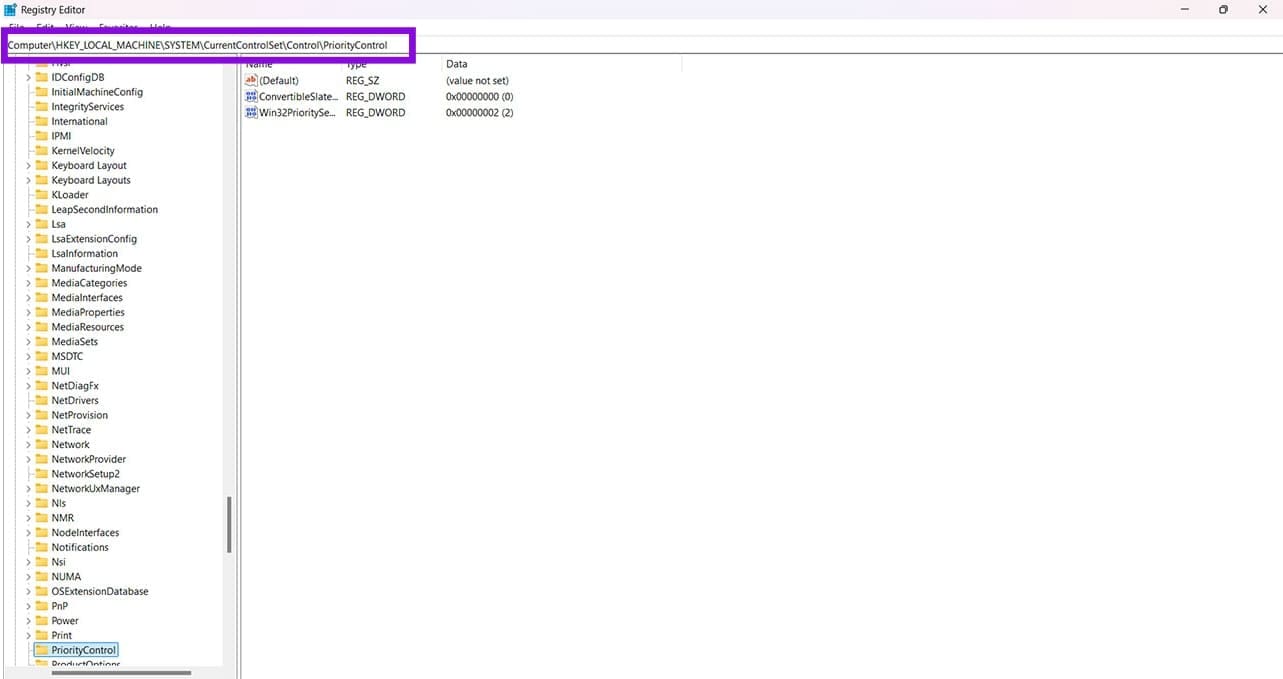Select the Win32PrioritySeparation value name

tap(299, 113)
